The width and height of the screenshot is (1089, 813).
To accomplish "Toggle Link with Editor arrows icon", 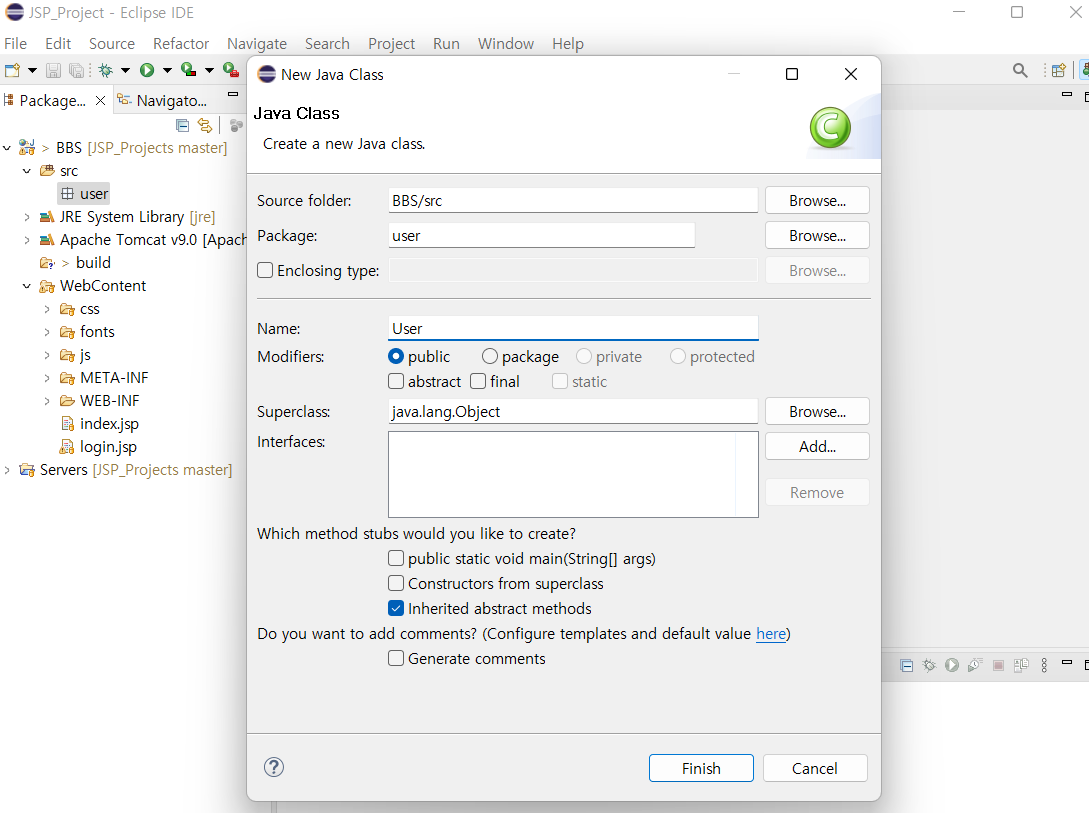I will [205, 126].
